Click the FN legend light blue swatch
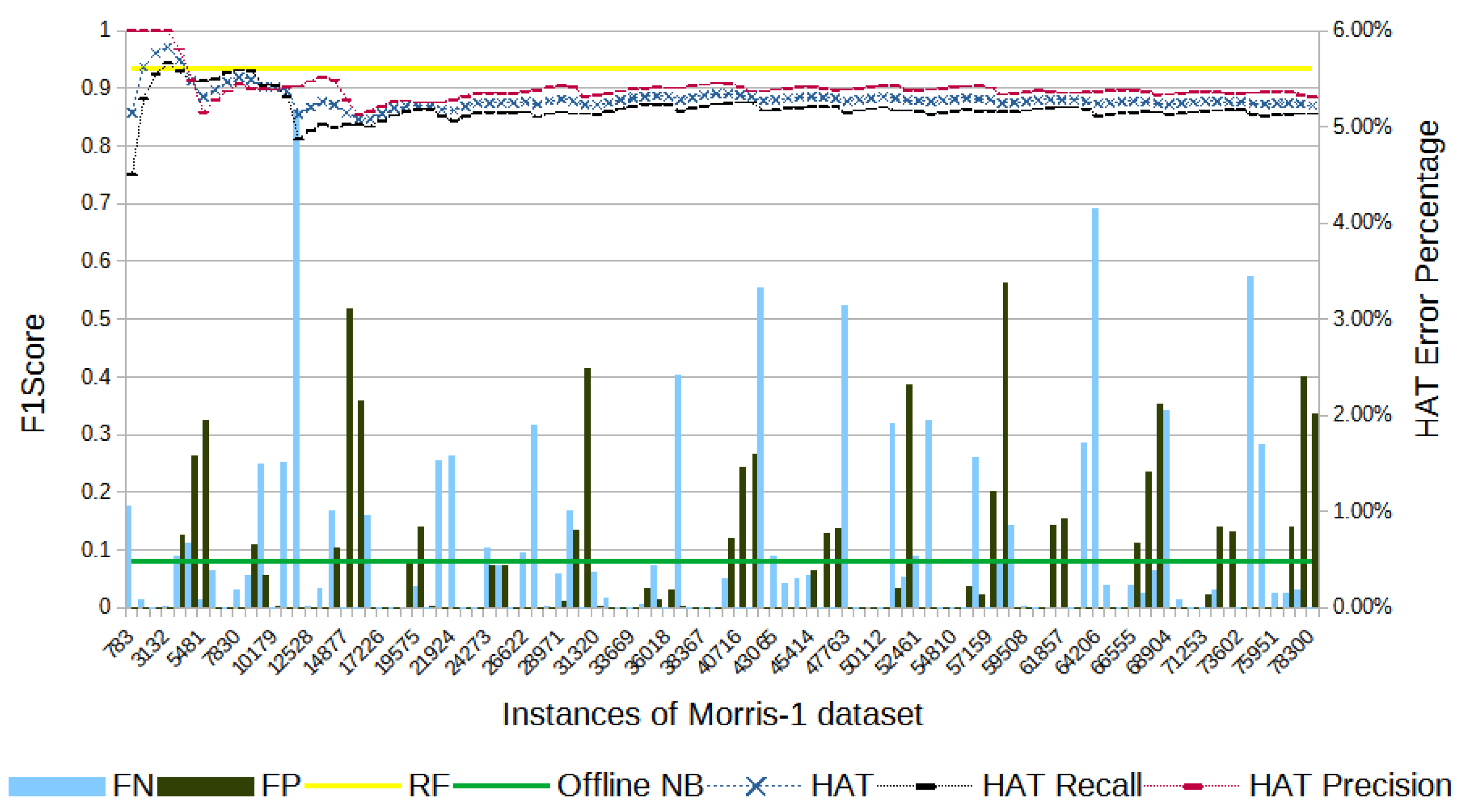This screenshot has height=812, width=1468. coord(56,786)
